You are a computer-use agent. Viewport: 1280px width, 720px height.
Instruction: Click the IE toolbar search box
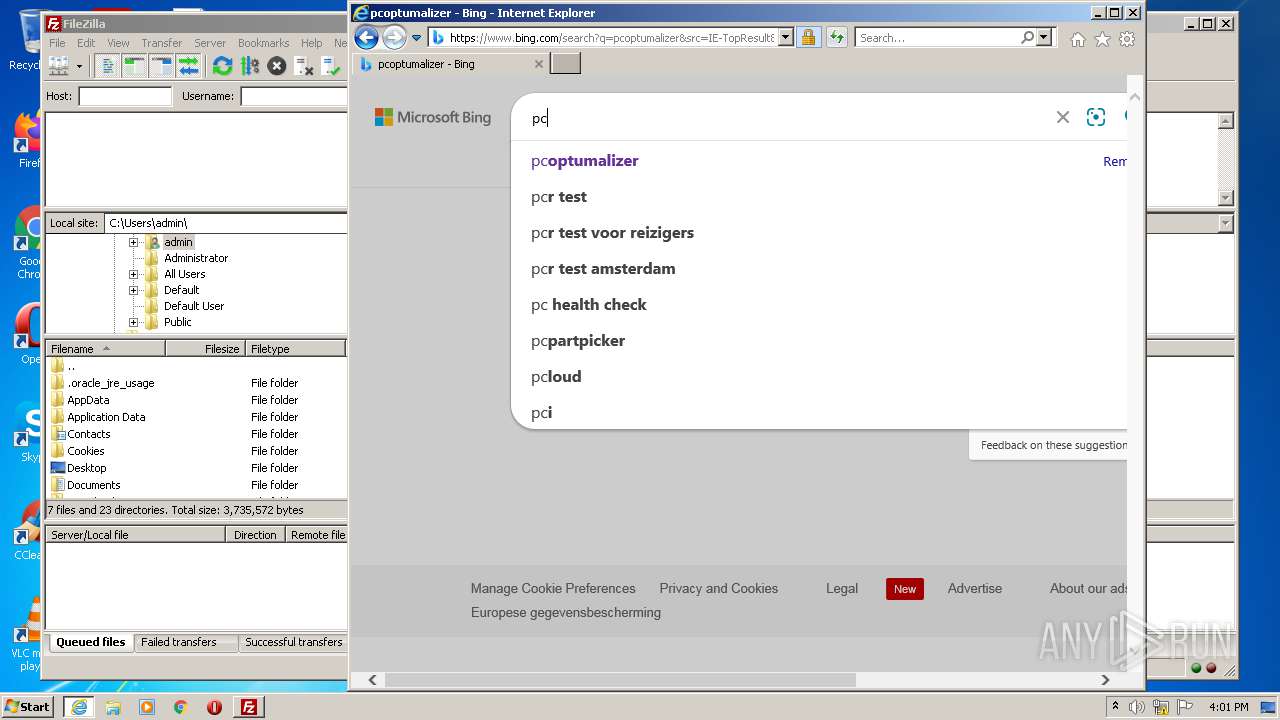937,38
